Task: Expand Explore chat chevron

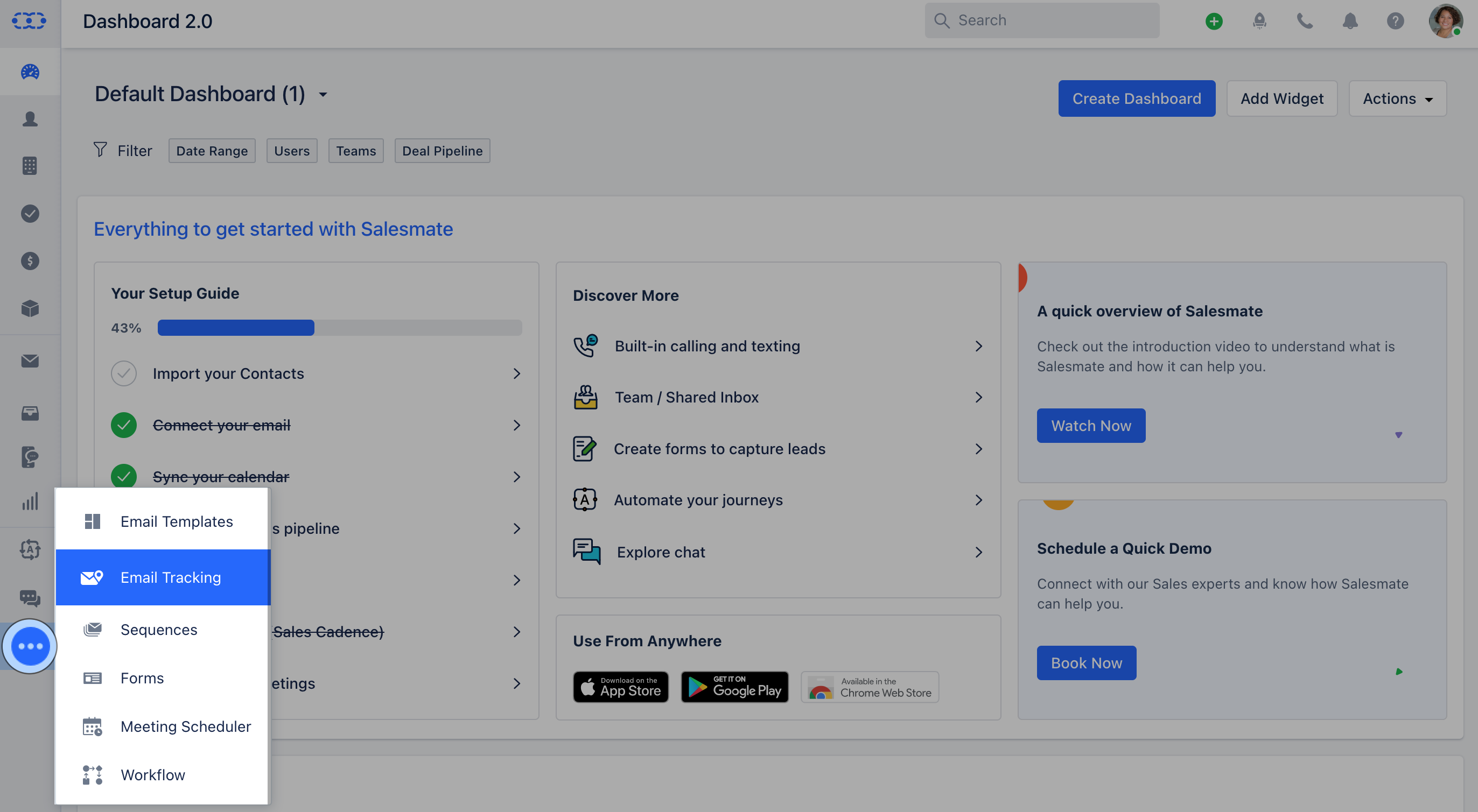Action: 979,552
